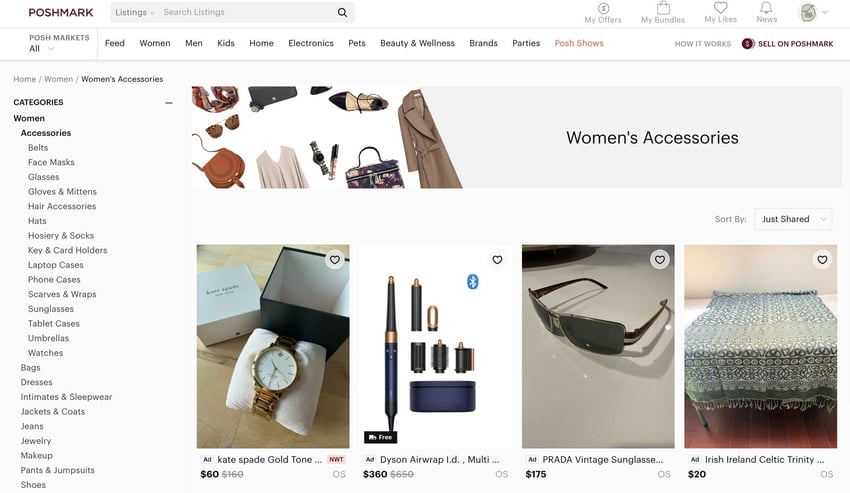The image size is (850, 493).
Task: Like the PRADA Vintage Sunglasses listing
Action: pos(660,260)
